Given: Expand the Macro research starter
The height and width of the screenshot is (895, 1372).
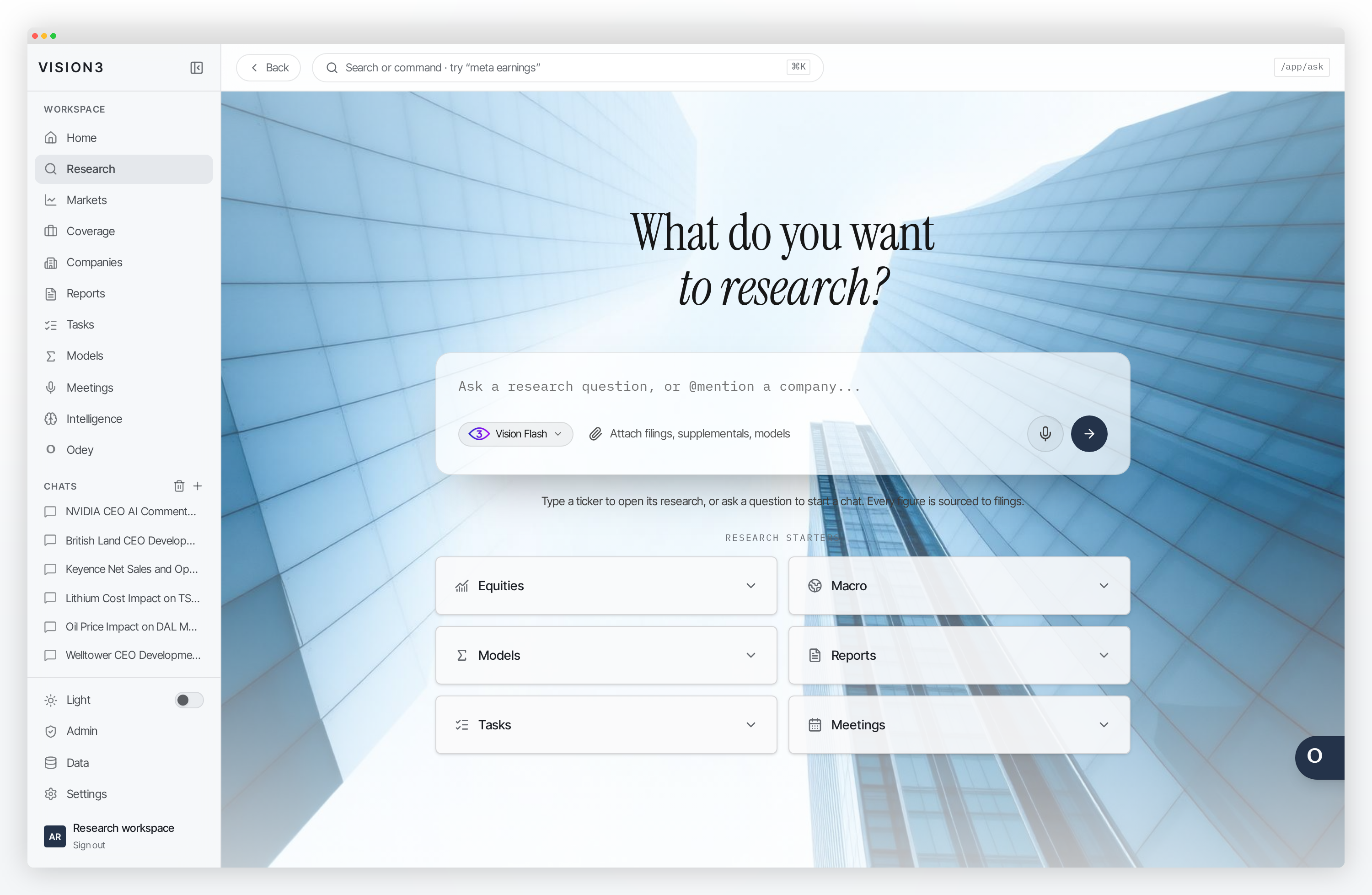Looking at the screenshot, I should coord(959,586).
